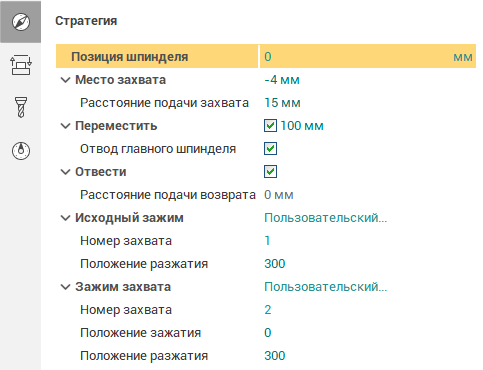This screenshot has width=483, height=370.
Task: Select Номер захвата label under Исходный зажим
Action: [x=126, y=241]
